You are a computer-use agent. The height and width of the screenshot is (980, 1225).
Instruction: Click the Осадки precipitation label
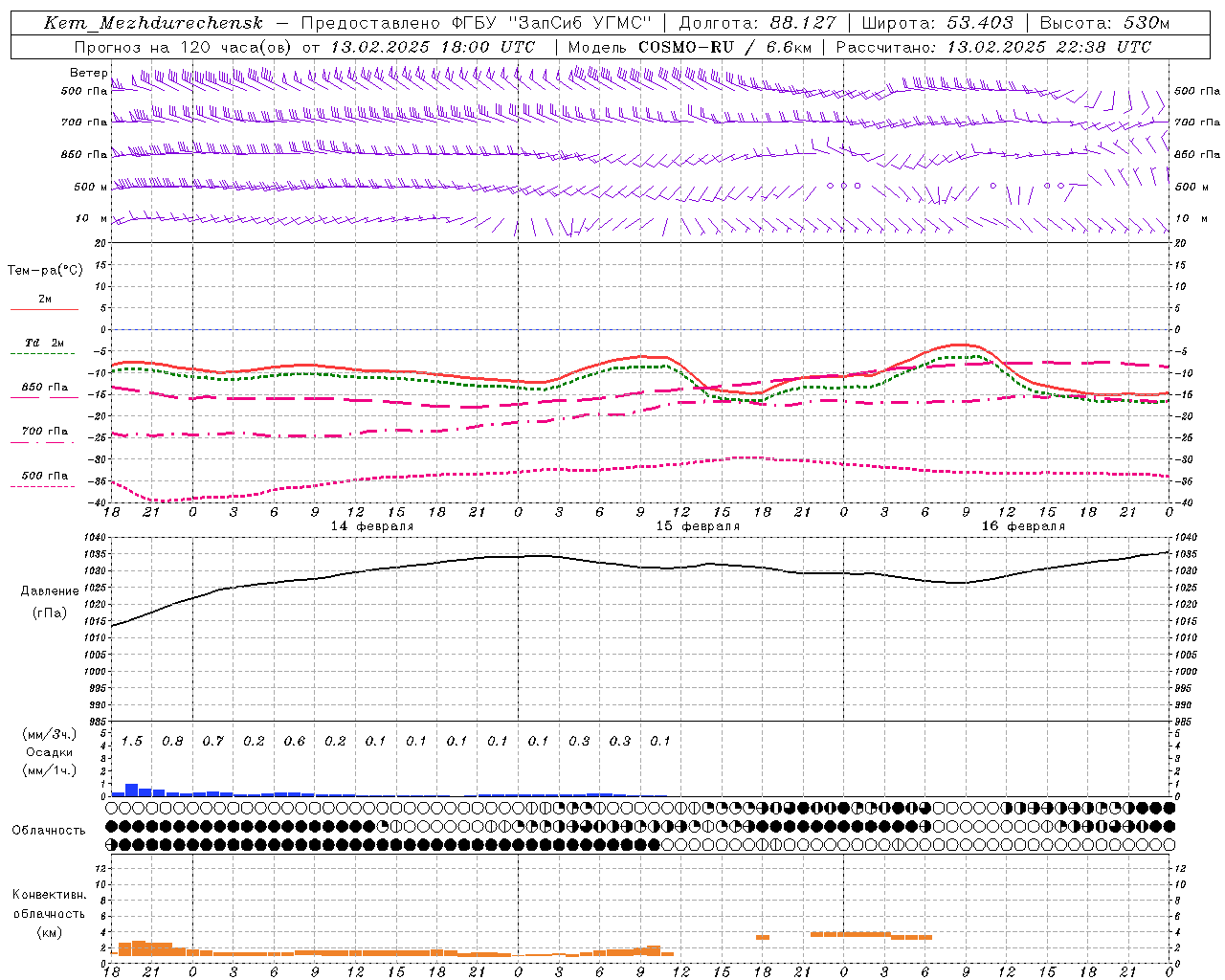click(x=50, y=752)
